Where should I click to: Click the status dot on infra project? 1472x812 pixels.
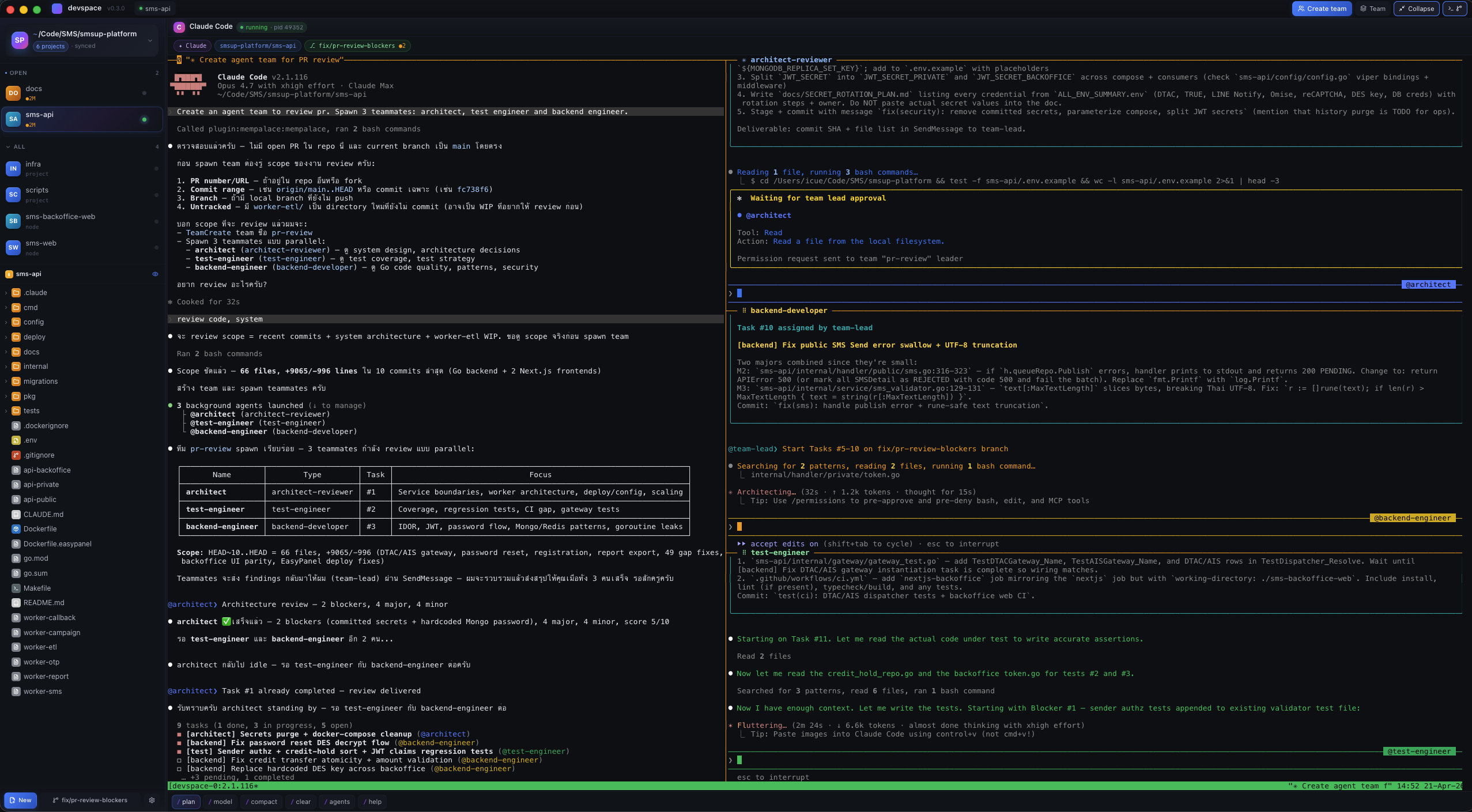156,168
